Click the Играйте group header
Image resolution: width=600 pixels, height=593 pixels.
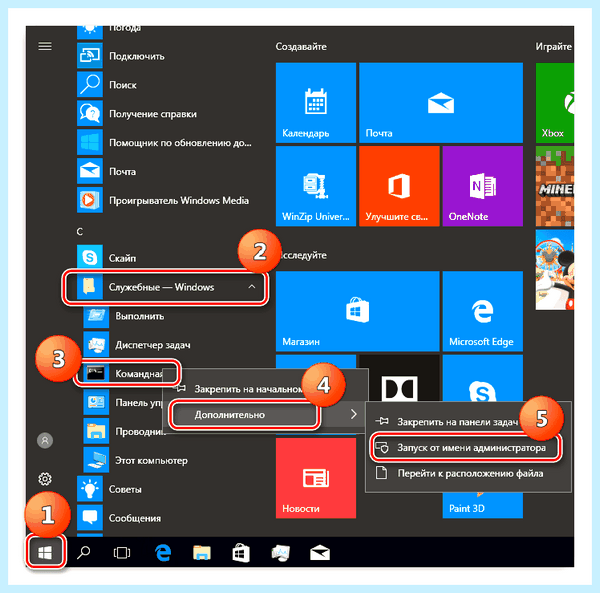click(x=554, y=47)
